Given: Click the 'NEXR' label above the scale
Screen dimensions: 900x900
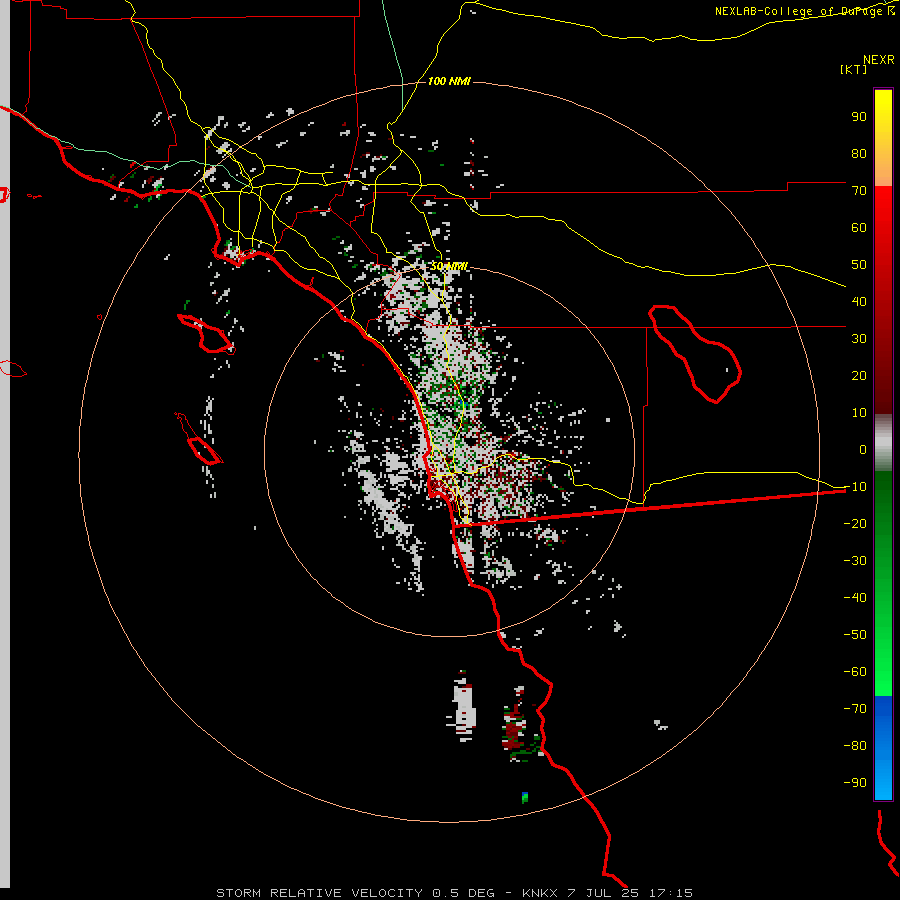Looking at the screenshot, I should [878, 60].
